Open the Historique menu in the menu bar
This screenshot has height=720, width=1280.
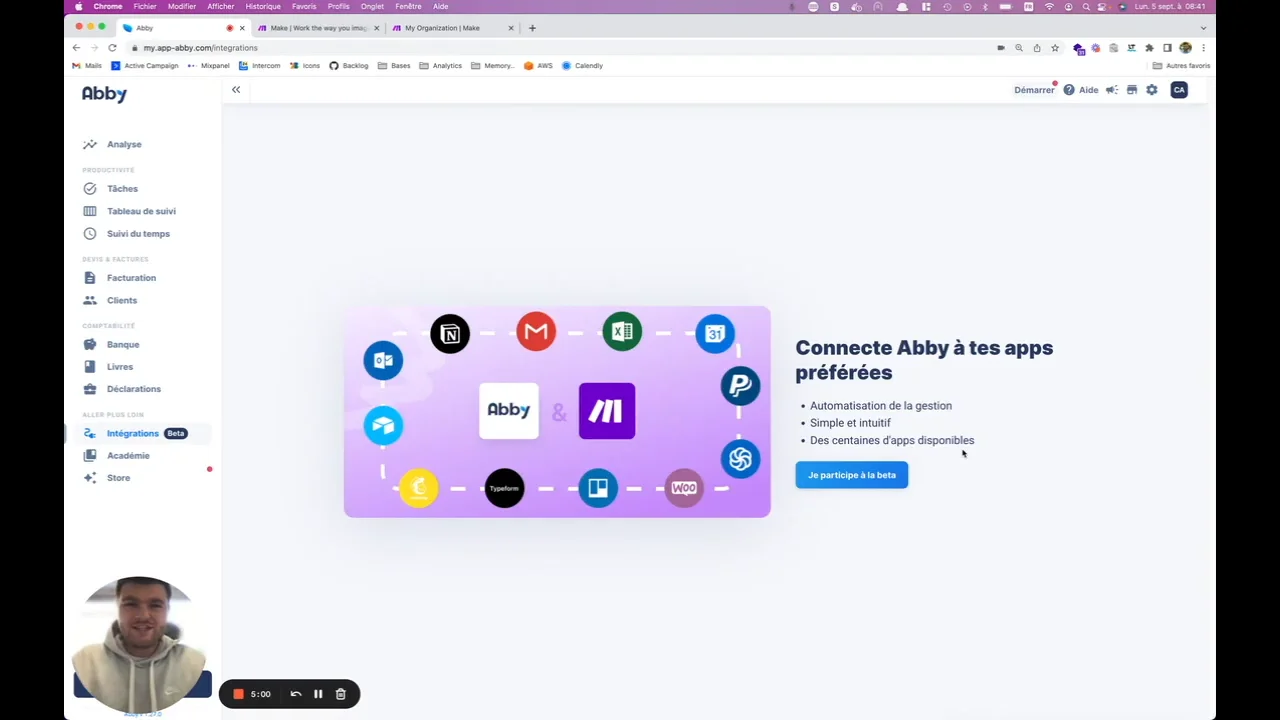(263, 6)
